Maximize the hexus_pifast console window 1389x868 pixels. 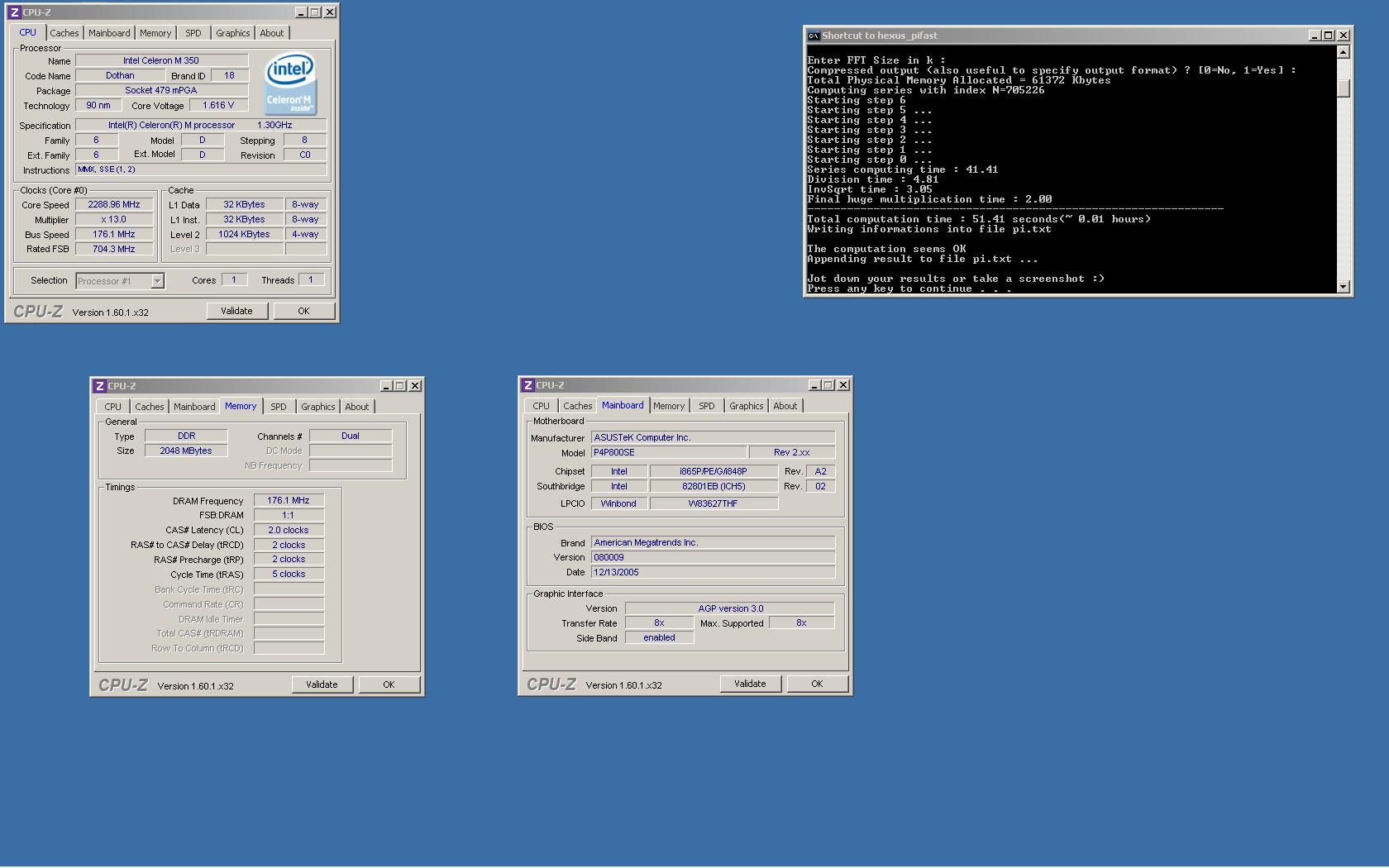pos(1329,36)
